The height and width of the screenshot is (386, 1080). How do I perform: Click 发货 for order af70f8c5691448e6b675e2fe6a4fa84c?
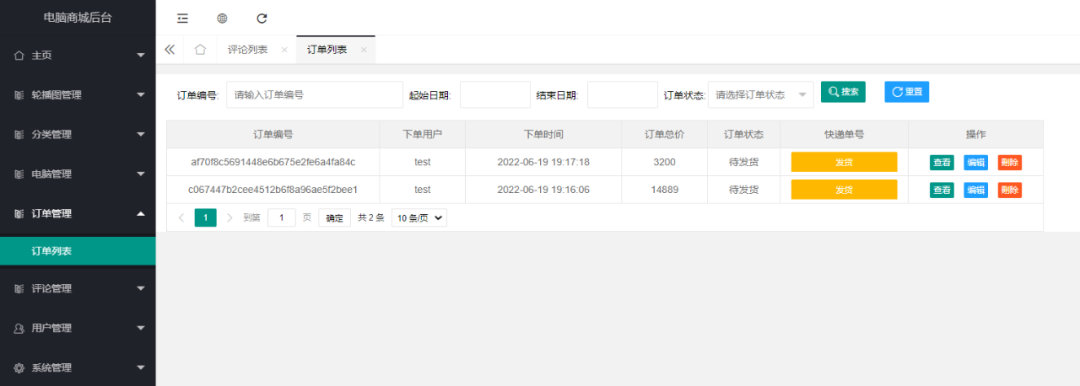point(844,162)
